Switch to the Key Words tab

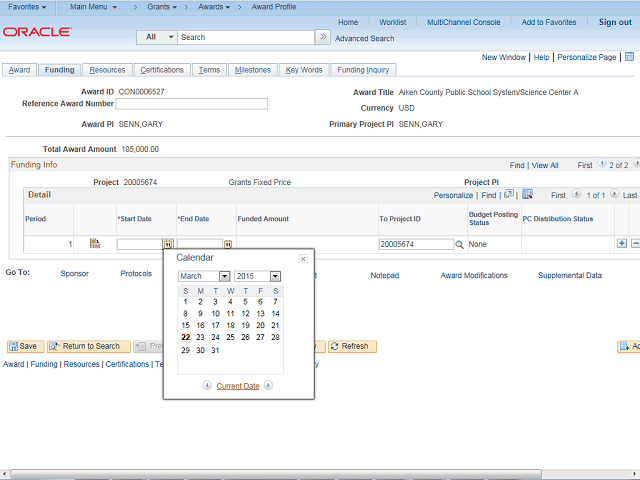[x=304, y=70]
